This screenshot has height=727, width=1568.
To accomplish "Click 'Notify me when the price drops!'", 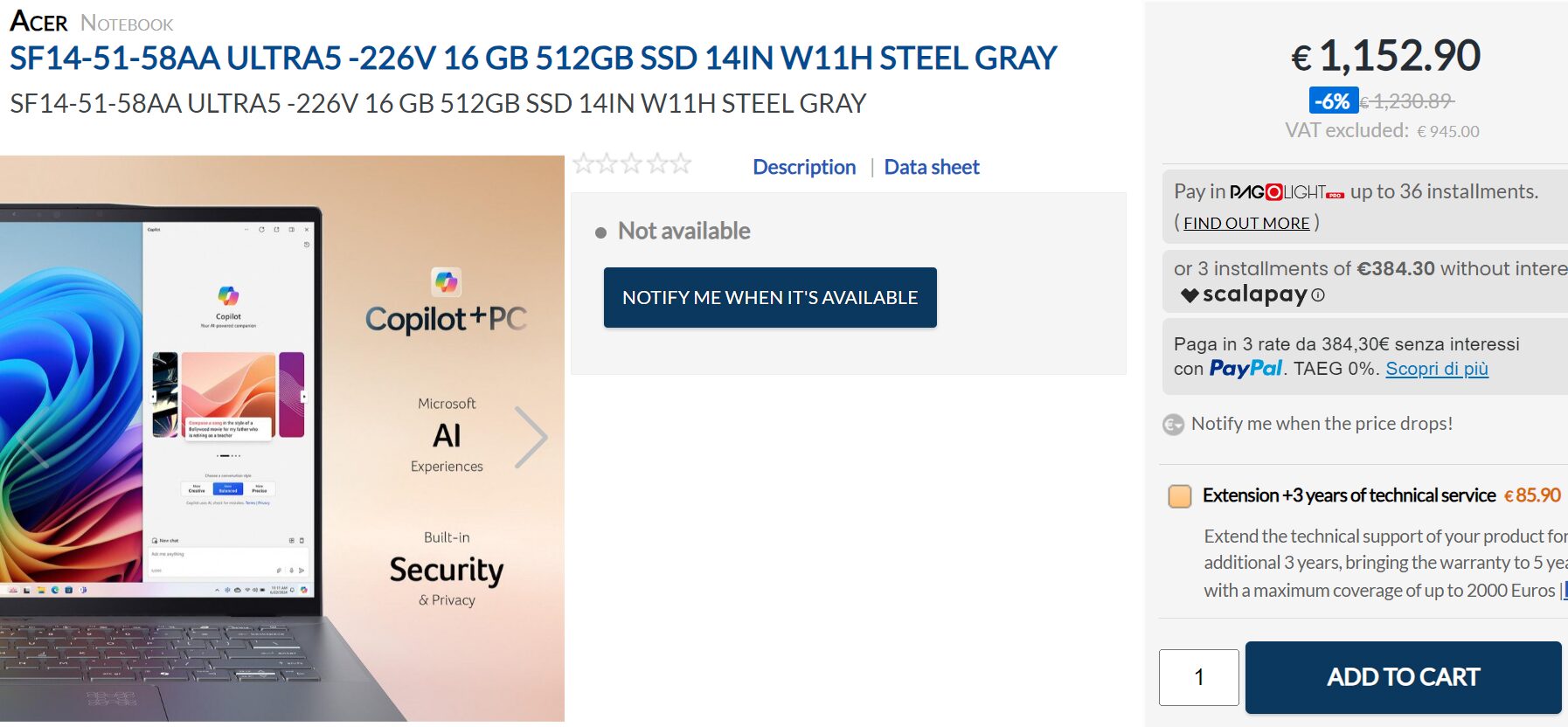I will [x=1322, y=424].
